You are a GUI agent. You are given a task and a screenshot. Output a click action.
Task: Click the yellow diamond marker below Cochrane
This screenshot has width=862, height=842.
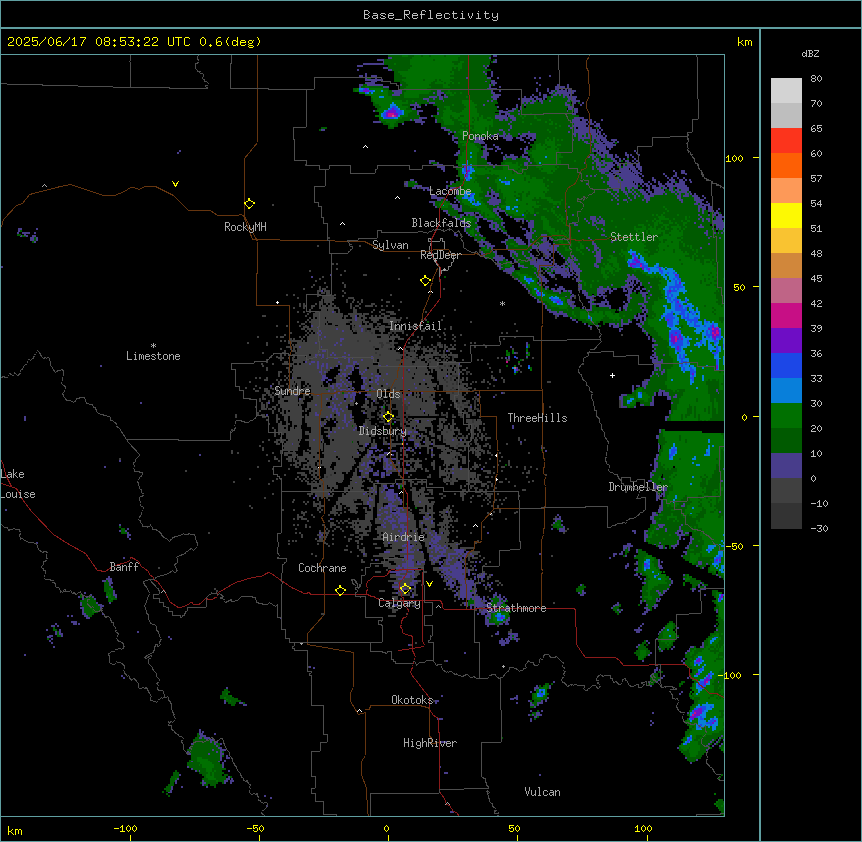coord(340,590)
